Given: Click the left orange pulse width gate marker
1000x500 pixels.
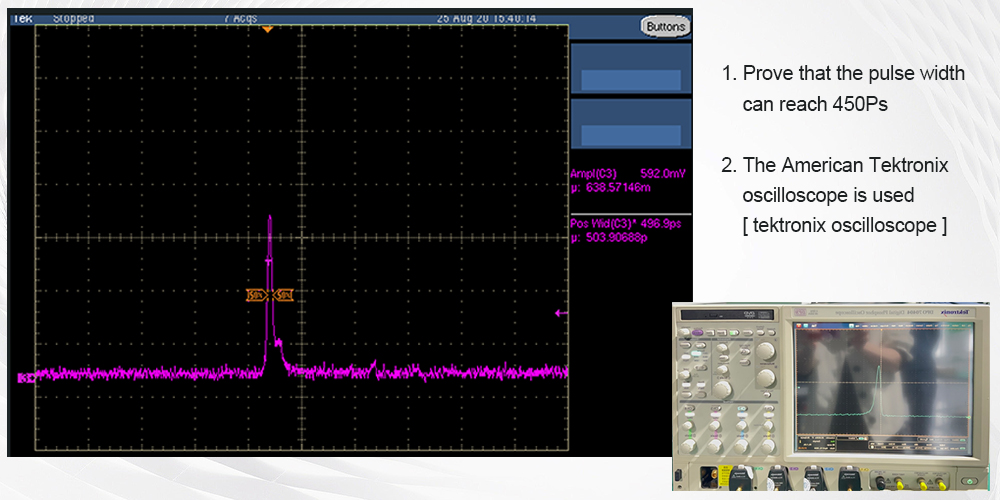Looking at the screenshot, I should (x=255, y=295).
